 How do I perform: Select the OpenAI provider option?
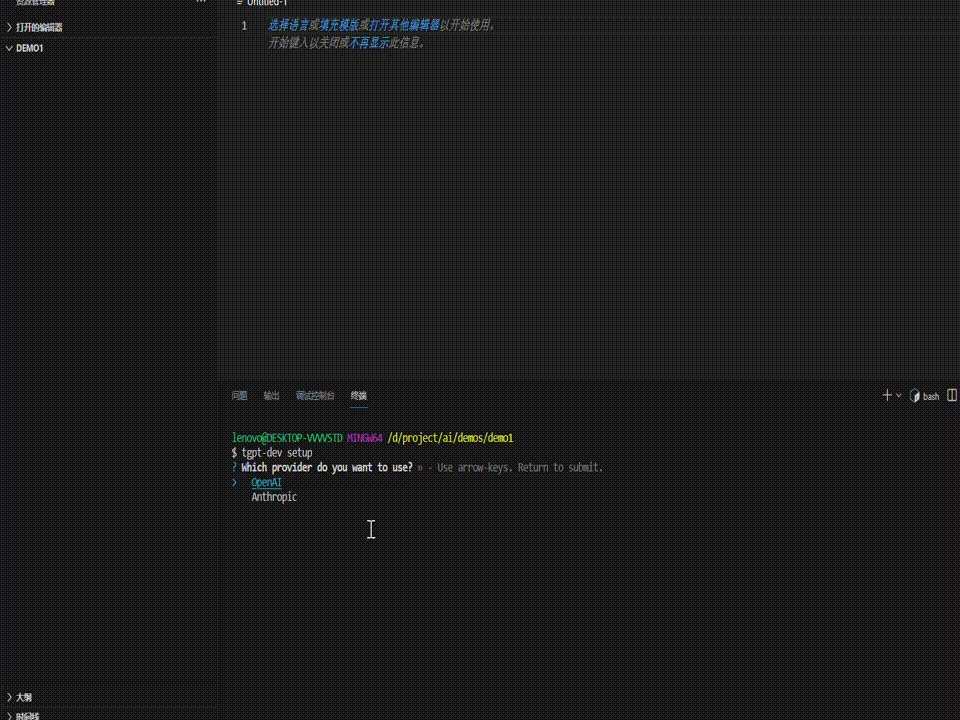click(x=266, y=482)
